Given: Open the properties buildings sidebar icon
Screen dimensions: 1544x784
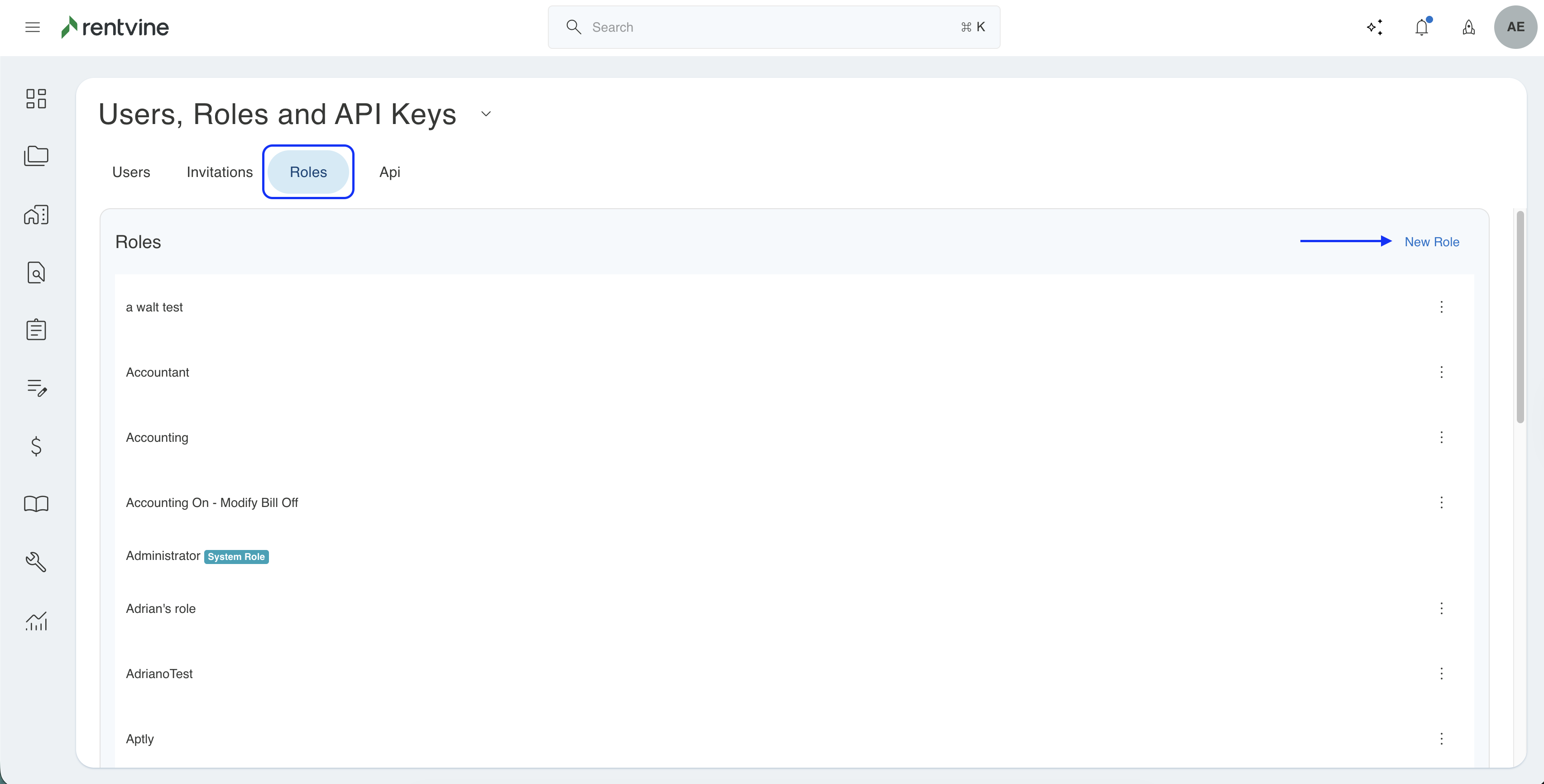Looking at the screenshot, I should [36, 215].
